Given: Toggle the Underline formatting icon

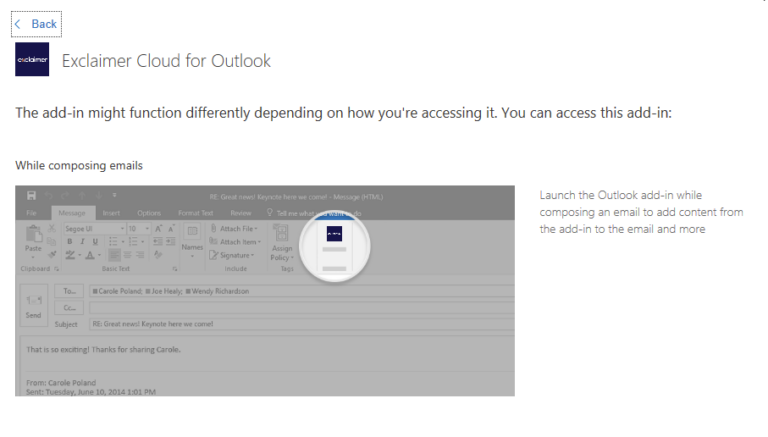Looking at the screenshot, I should [x=96, y=242].
